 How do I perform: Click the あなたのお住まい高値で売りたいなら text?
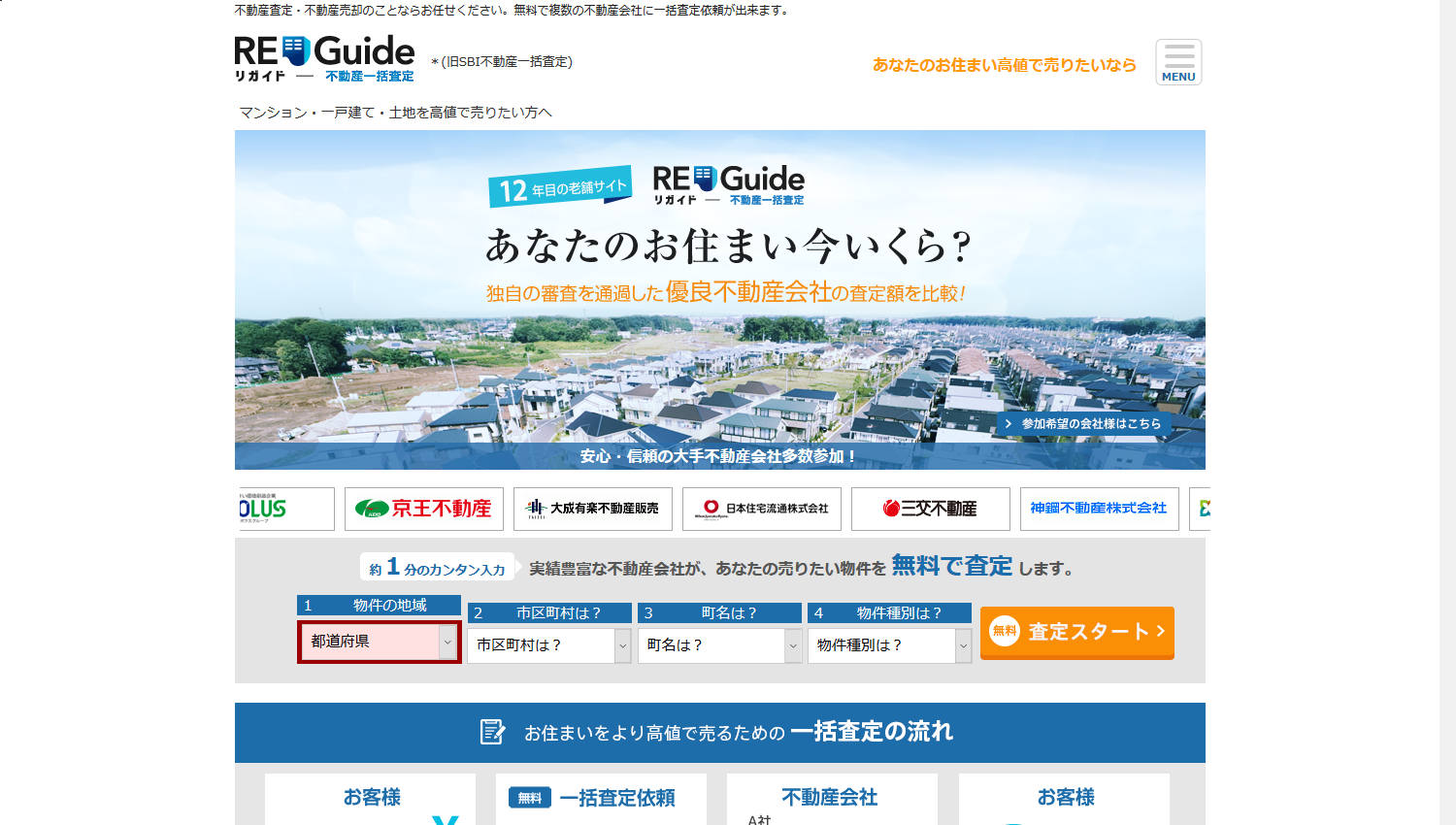pyautogui.click(x=1005, y=65)
